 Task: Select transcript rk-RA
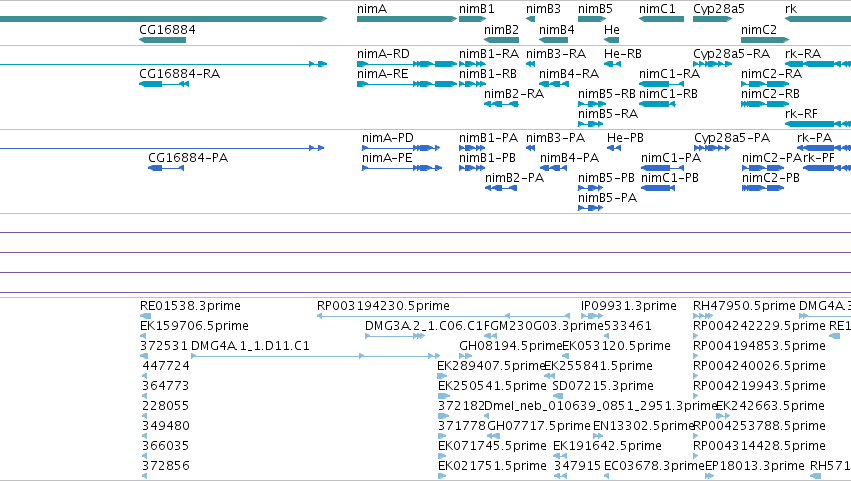point(803,54)
